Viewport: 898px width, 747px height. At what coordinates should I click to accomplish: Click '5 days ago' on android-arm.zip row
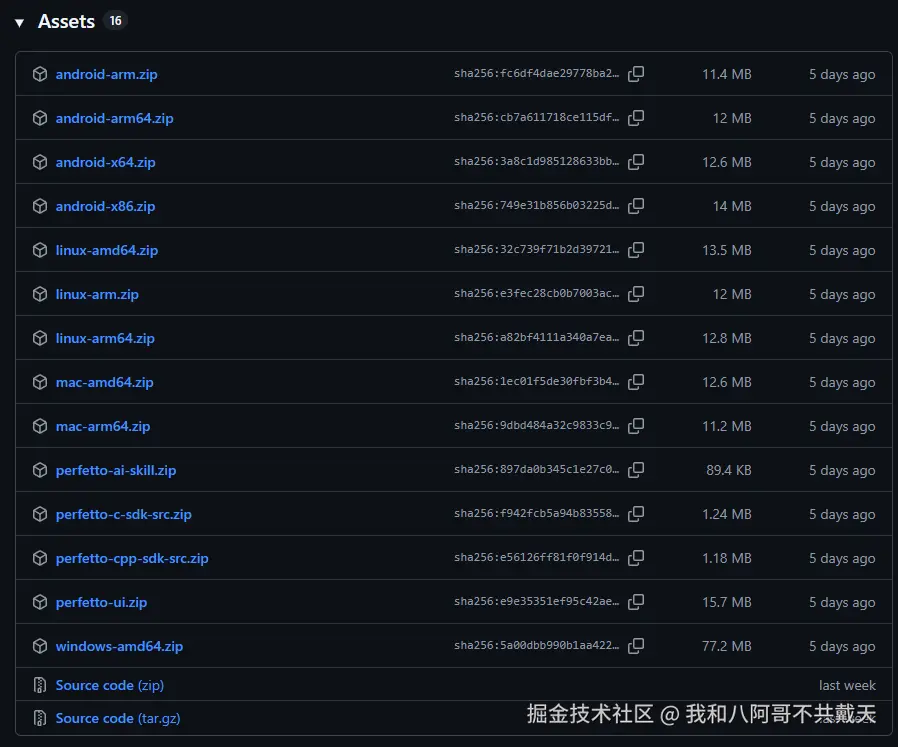click(842, 74)
